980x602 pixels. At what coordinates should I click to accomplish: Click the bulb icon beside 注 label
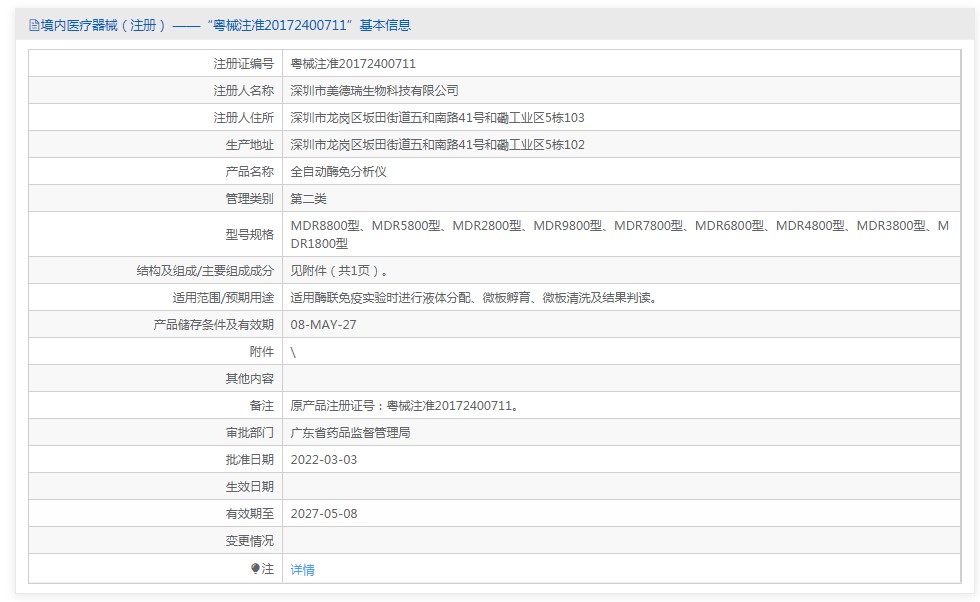tap(255, 568)
